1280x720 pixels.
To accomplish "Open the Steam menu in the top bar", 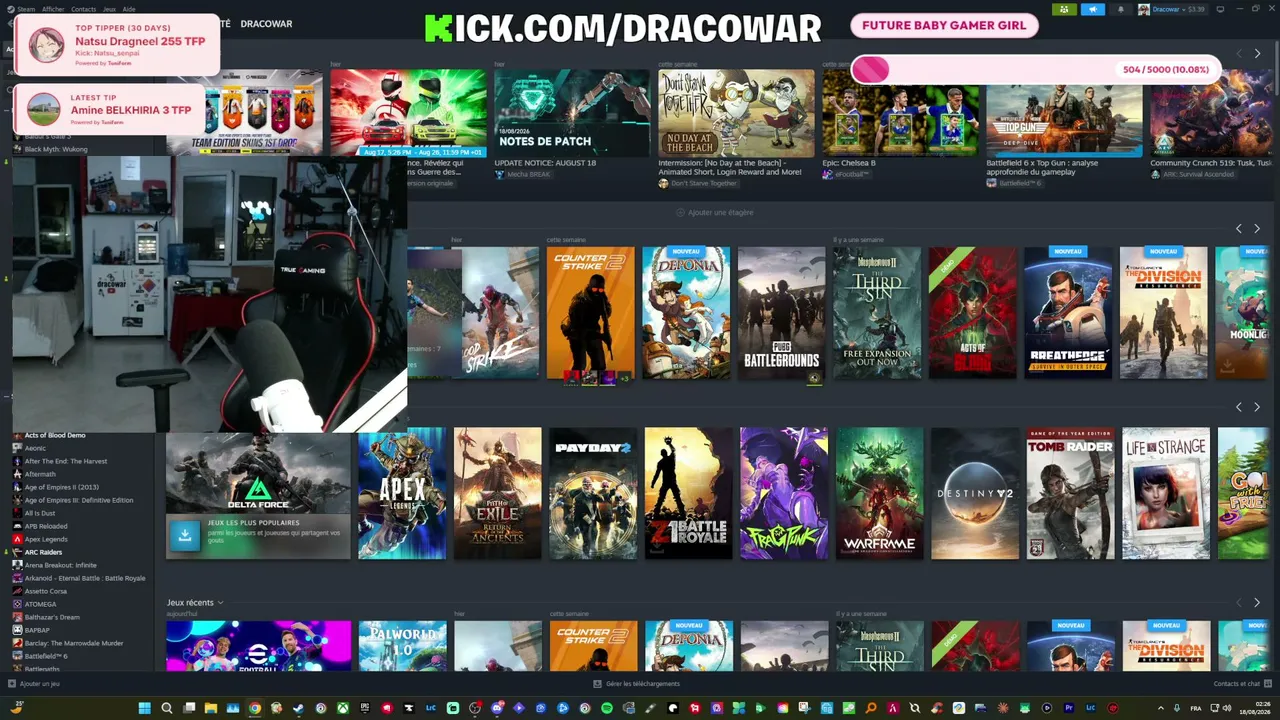I will [x=25, y=9].
